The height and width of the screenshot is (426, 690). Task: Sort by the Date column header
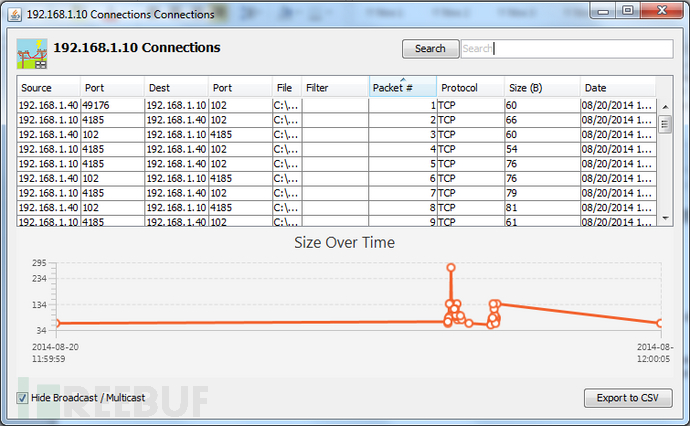click(x=618, y=88)
